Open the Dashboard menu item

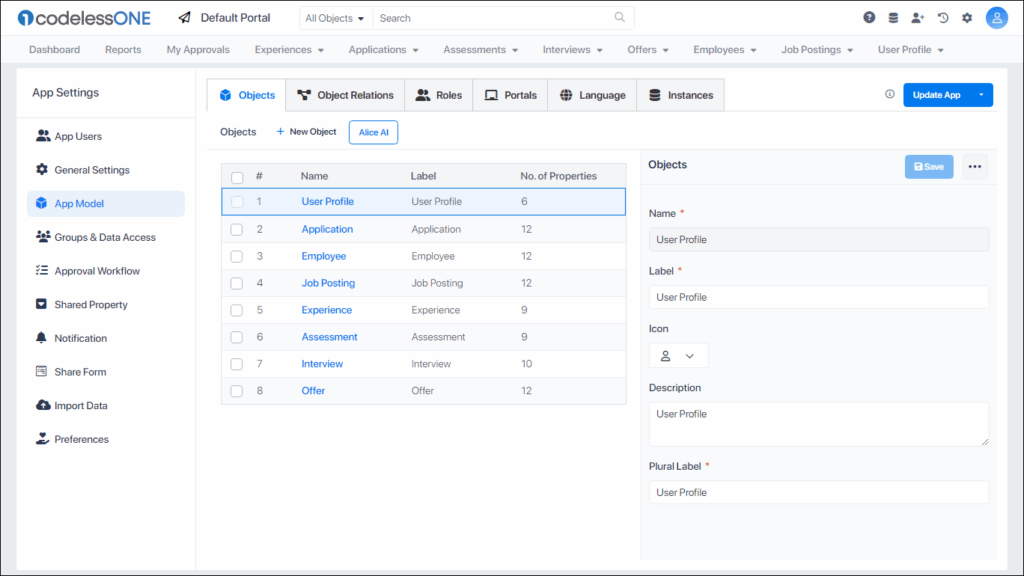click(x=54, y=49)
